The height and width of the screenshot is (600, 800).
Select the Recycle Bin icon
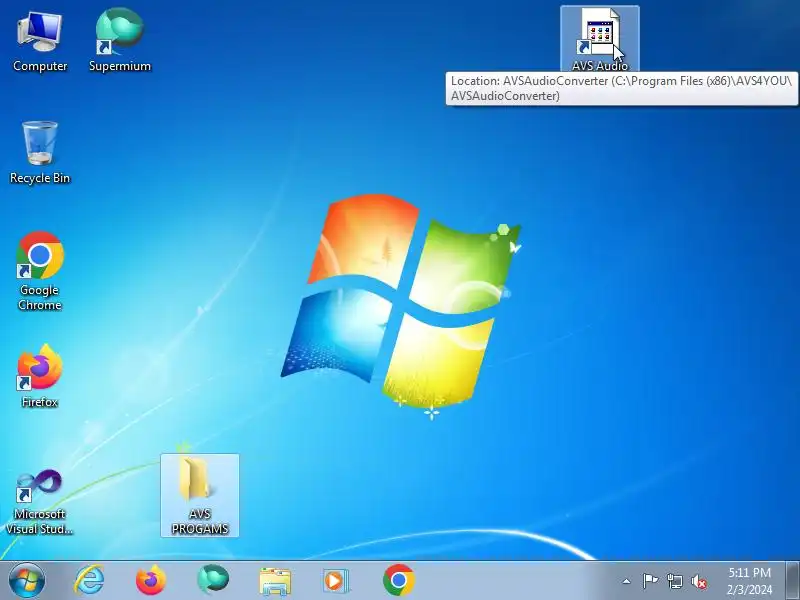(40, 152)
